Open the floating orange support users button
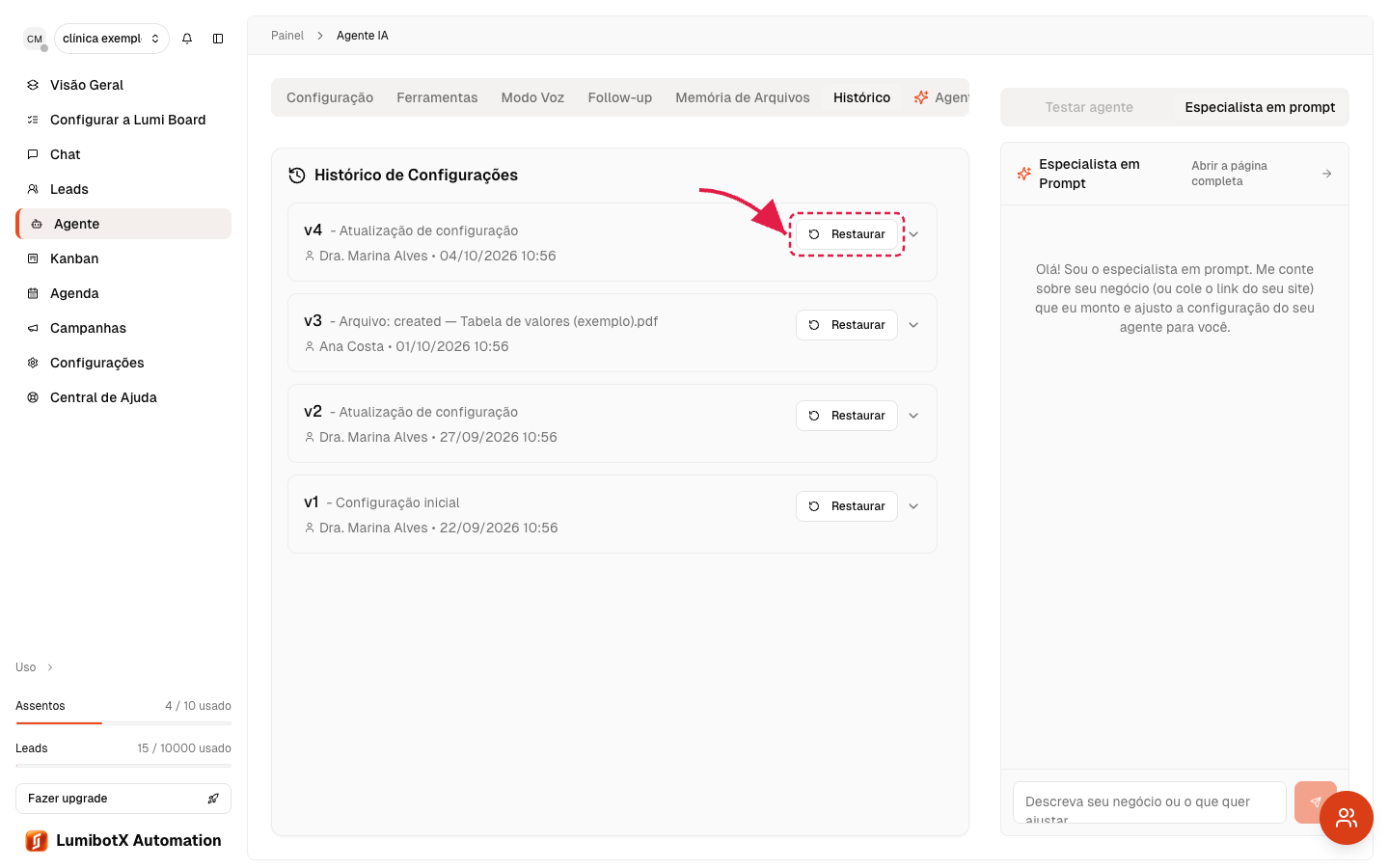 (1347, 818)
